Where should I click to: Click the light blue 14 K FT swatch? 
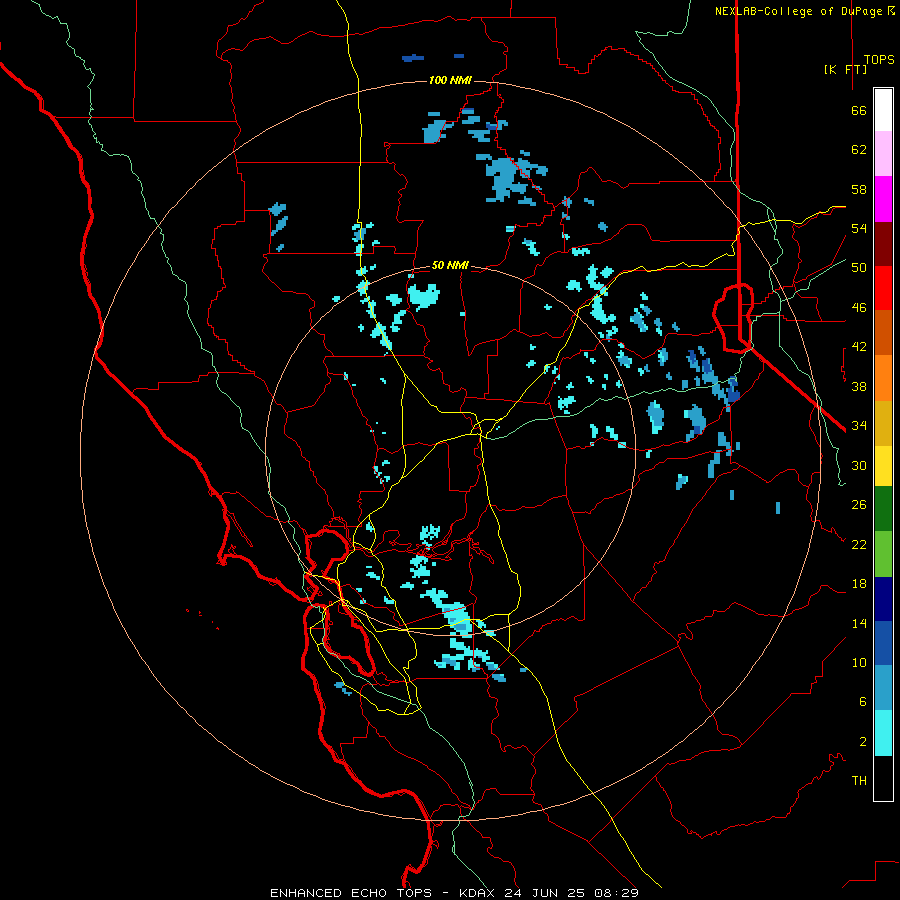883,688
